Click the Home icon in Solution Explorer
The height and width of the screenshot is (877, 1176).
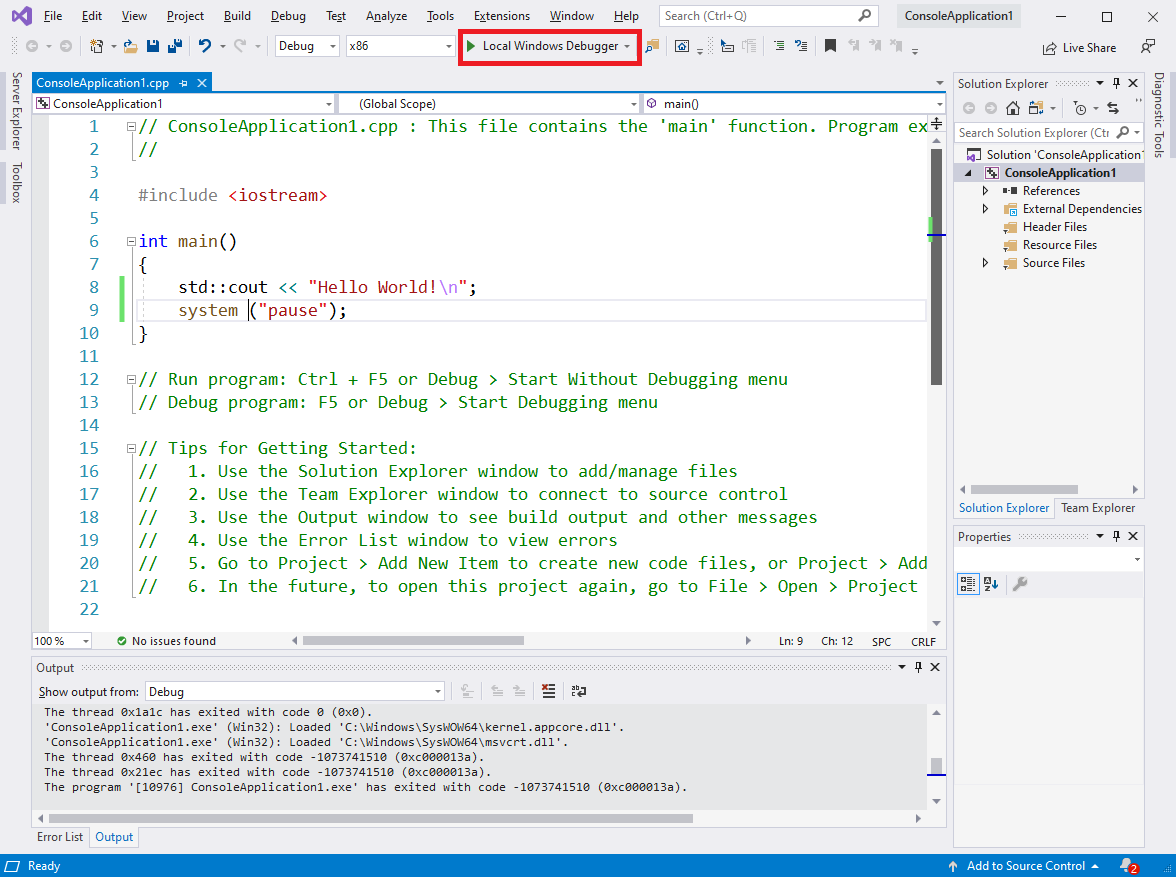pyautogui.click(x=1012, y=108)
